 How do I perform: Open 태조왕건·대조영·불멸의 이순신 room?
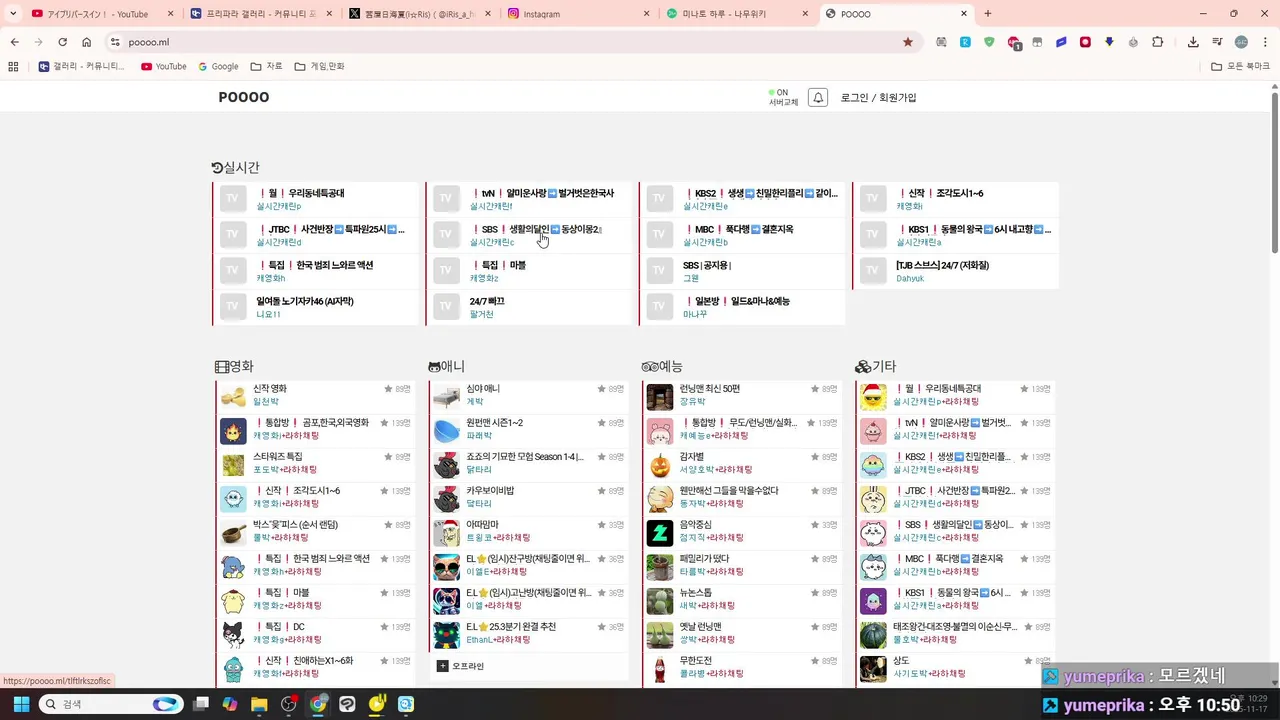pos(956,633)
